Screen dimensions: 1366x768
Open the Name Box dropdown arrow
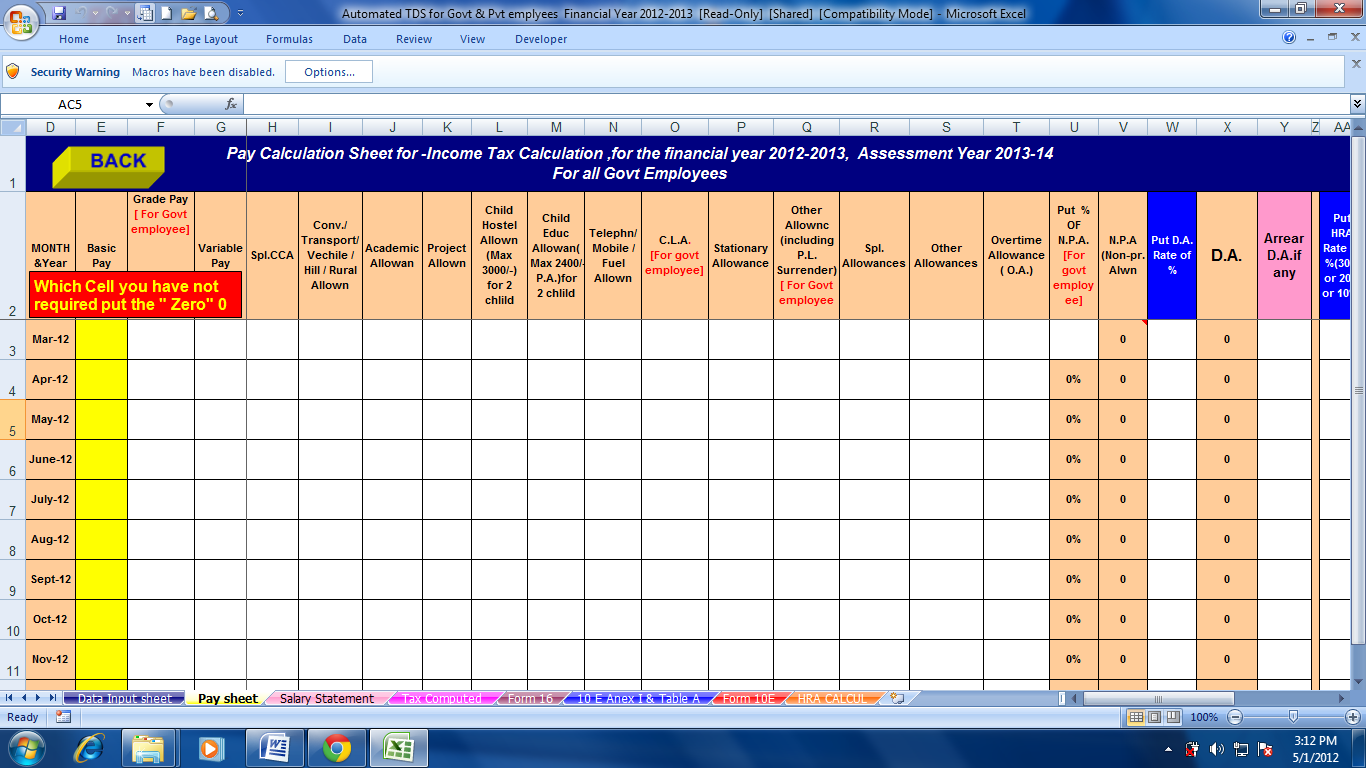[x=150, y=104]
